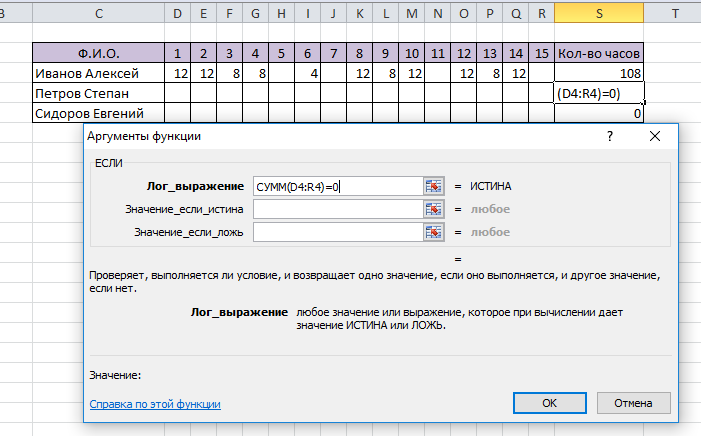This screenshot has width=701, height=436.
Task: Click Иванов's day 6 cell with value 4
Action: click(307, 72)
